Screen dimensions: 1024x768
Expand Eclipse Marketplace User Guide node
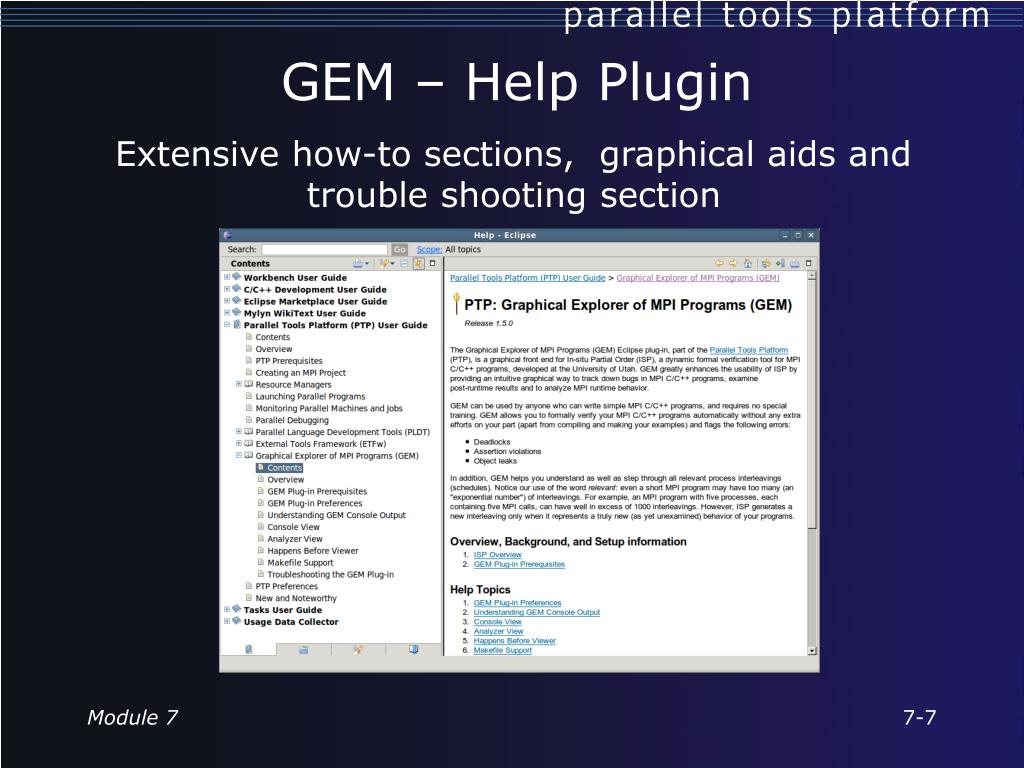coord(227,300)
